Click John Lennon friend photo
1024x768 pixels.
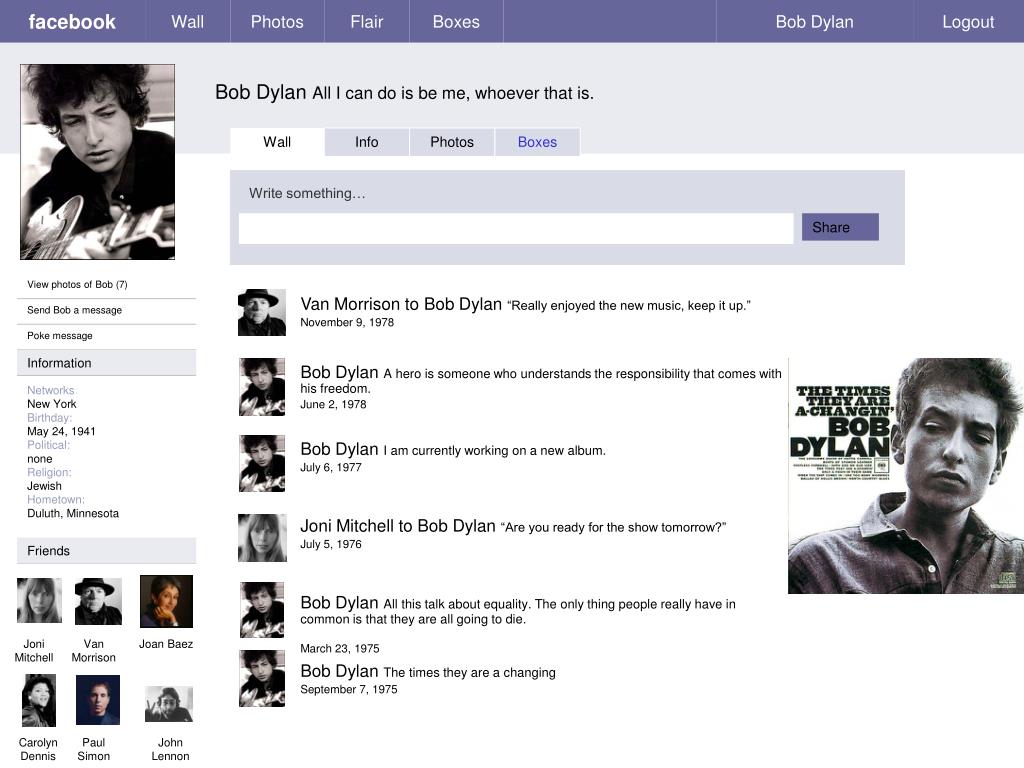point(169,704)
